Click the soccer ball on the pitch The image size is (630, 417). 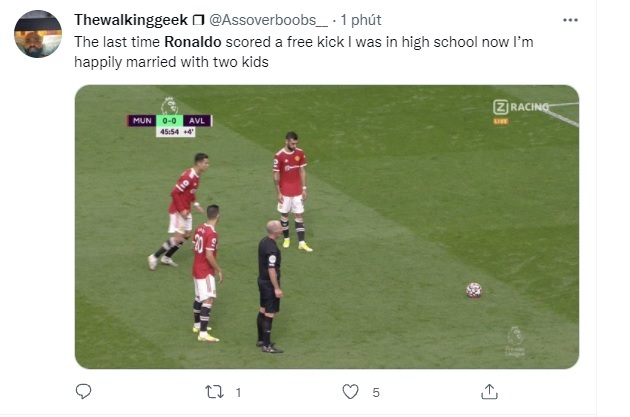474,290
